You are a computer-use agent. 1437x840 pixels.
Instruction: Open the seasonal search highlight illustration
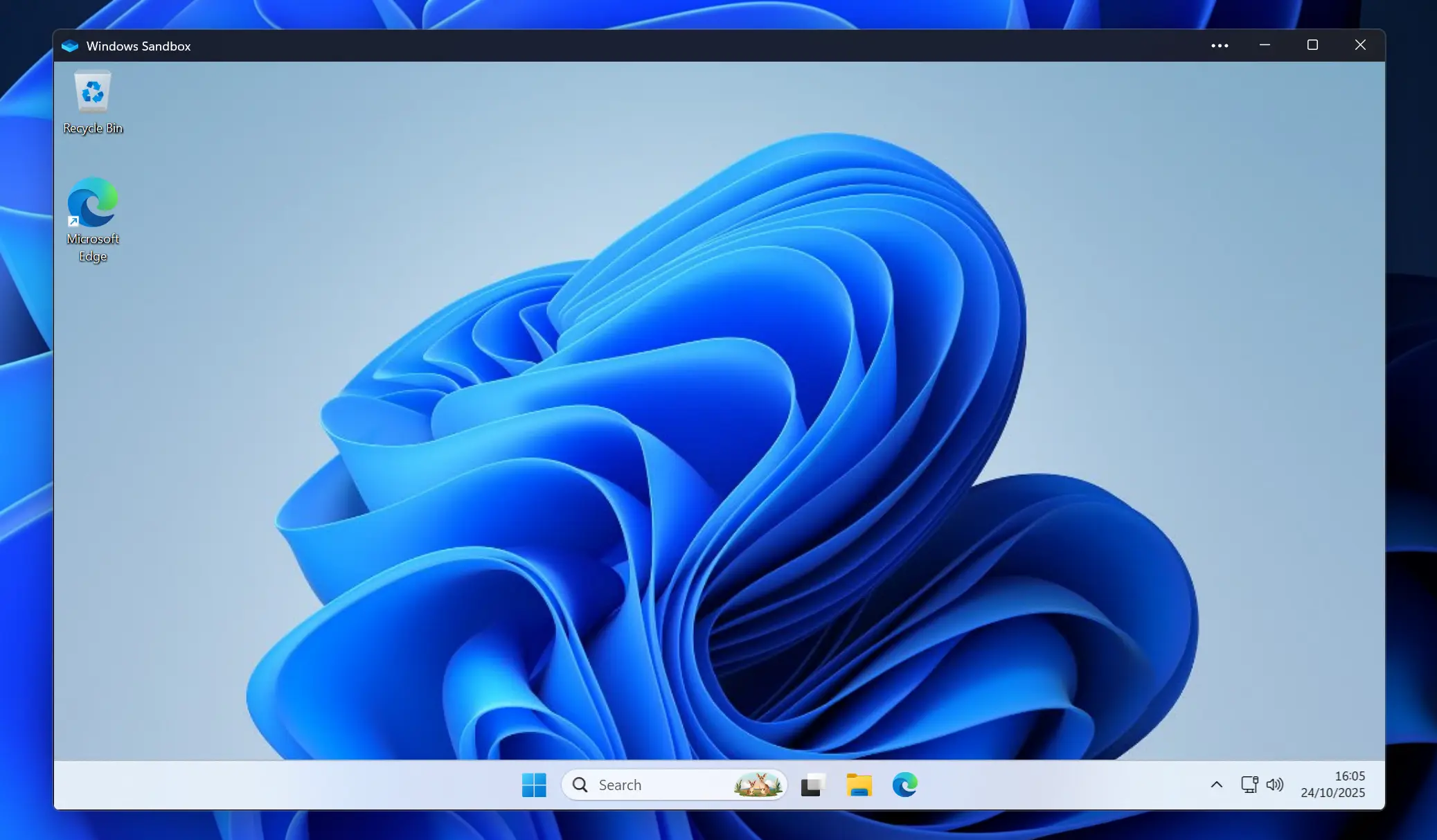coord(758,785)
